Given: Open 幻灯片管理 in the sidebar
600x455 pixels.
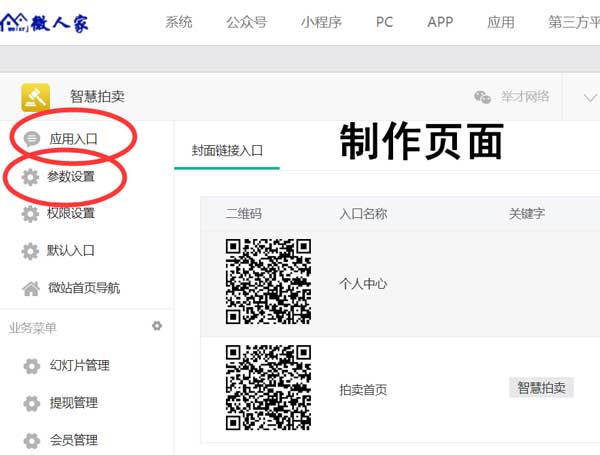Looking at the screenshot, I should pyautogui.click(x=80, y=365).
